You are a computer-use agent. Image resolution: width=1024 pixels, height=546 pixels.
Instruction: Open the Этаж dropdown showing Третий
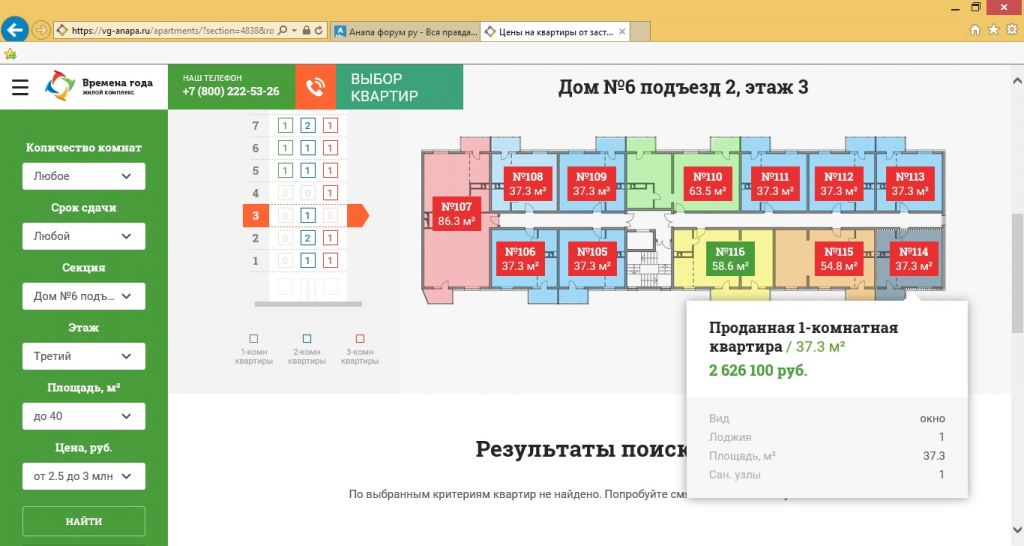(x=84, y=357)
